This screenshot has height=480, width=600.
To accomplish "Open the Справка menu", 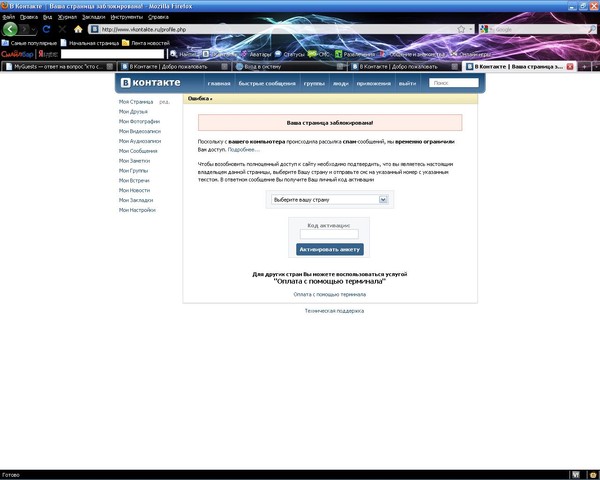I will tap(158, 17).
